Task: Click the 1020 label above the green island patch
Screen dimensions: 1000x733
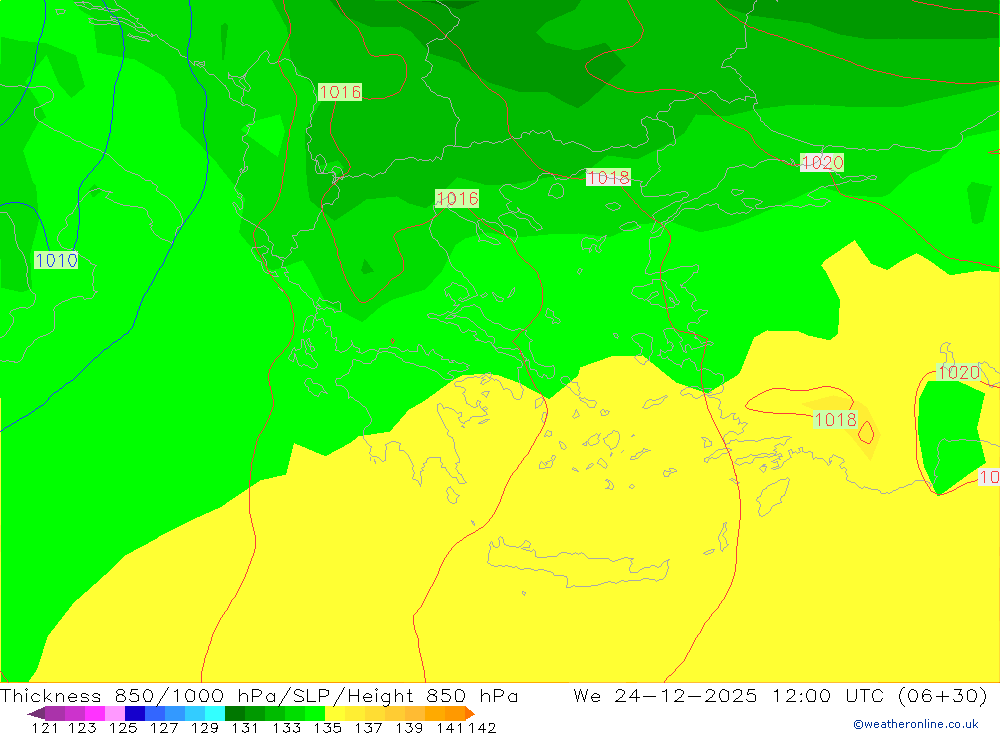Action: [959, 372]
